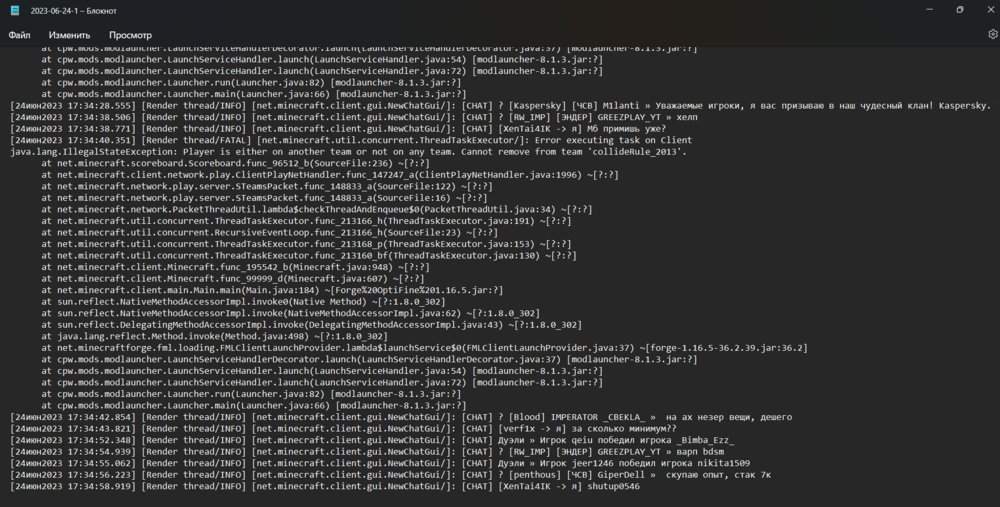Viewport: 1000px width, 507px height.
Task: Click the NativeMethodAccessorImpl.invoke0 stack line
Action: coord(244,301)
